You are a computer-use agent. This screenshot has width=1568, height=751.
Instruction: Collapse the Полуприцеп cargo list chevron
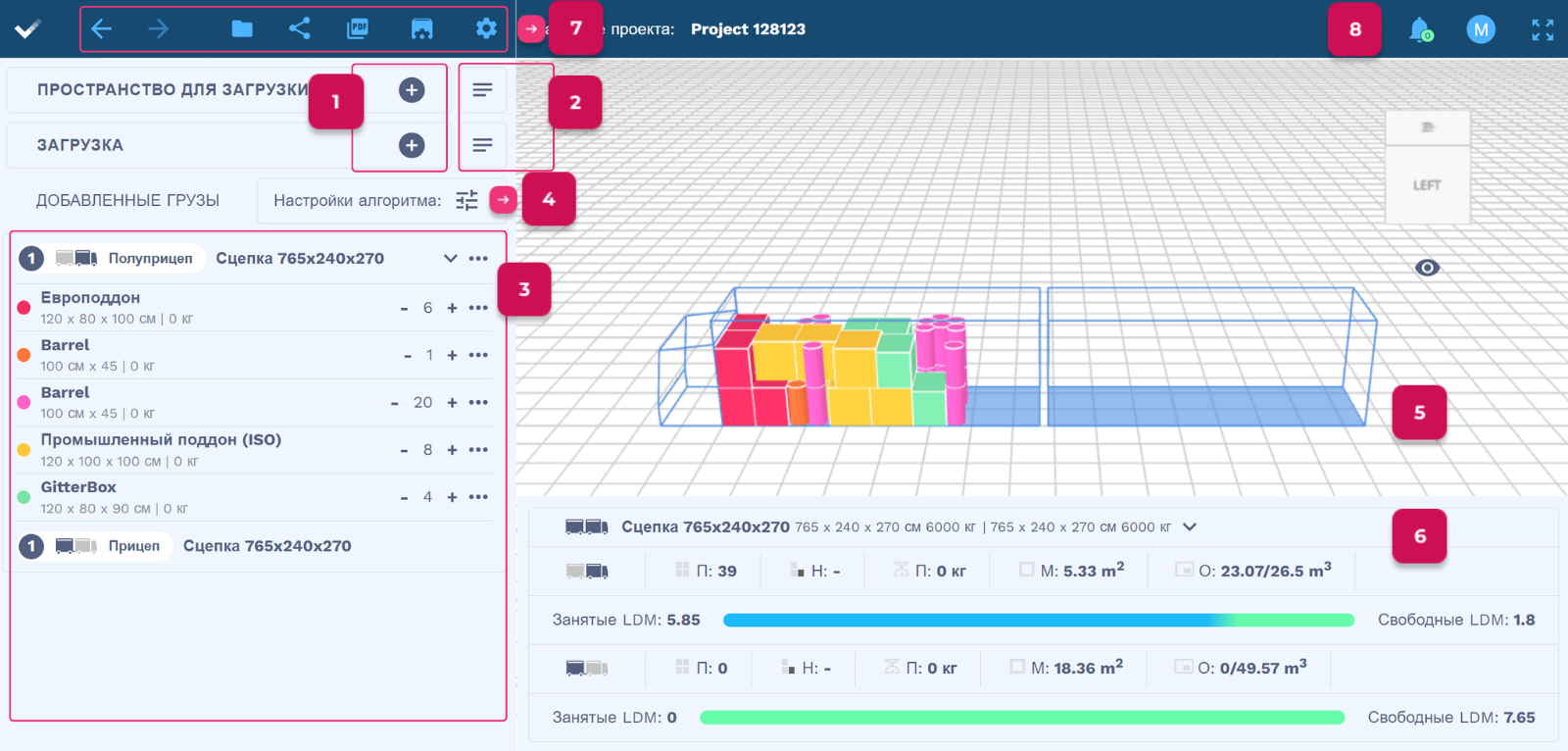point(450,259)
